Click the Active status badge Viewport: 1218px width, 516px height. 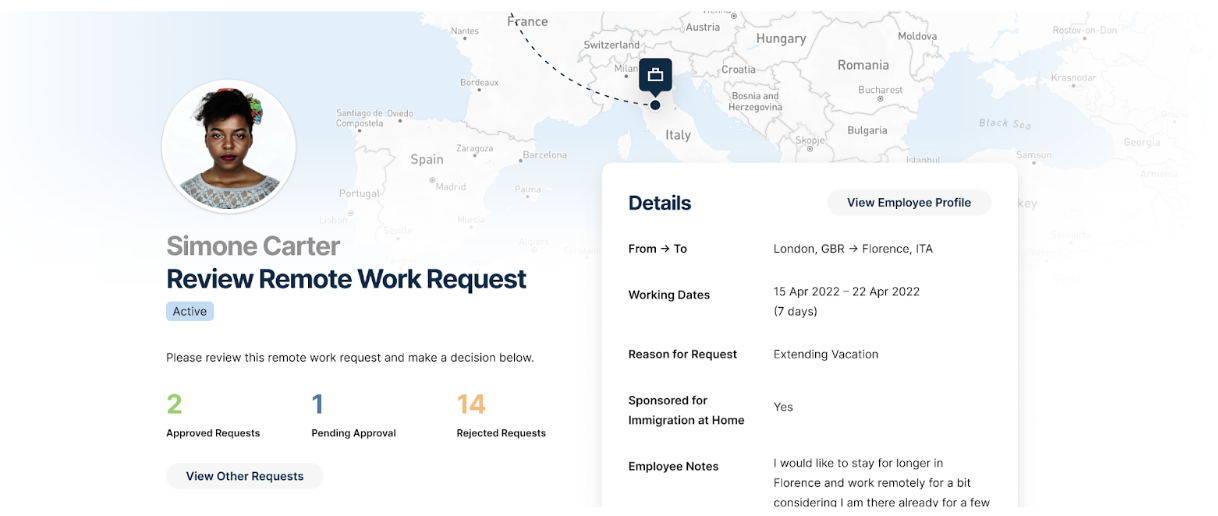(190, 311)
